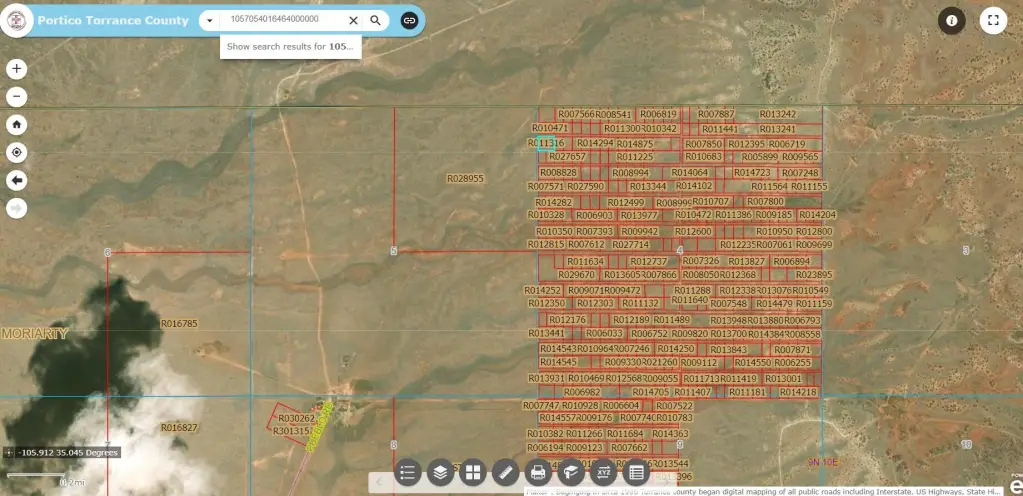This screenshot has height=496, width=1023.
Task: Go back to the previous map extent
Action: coord(16,181)
